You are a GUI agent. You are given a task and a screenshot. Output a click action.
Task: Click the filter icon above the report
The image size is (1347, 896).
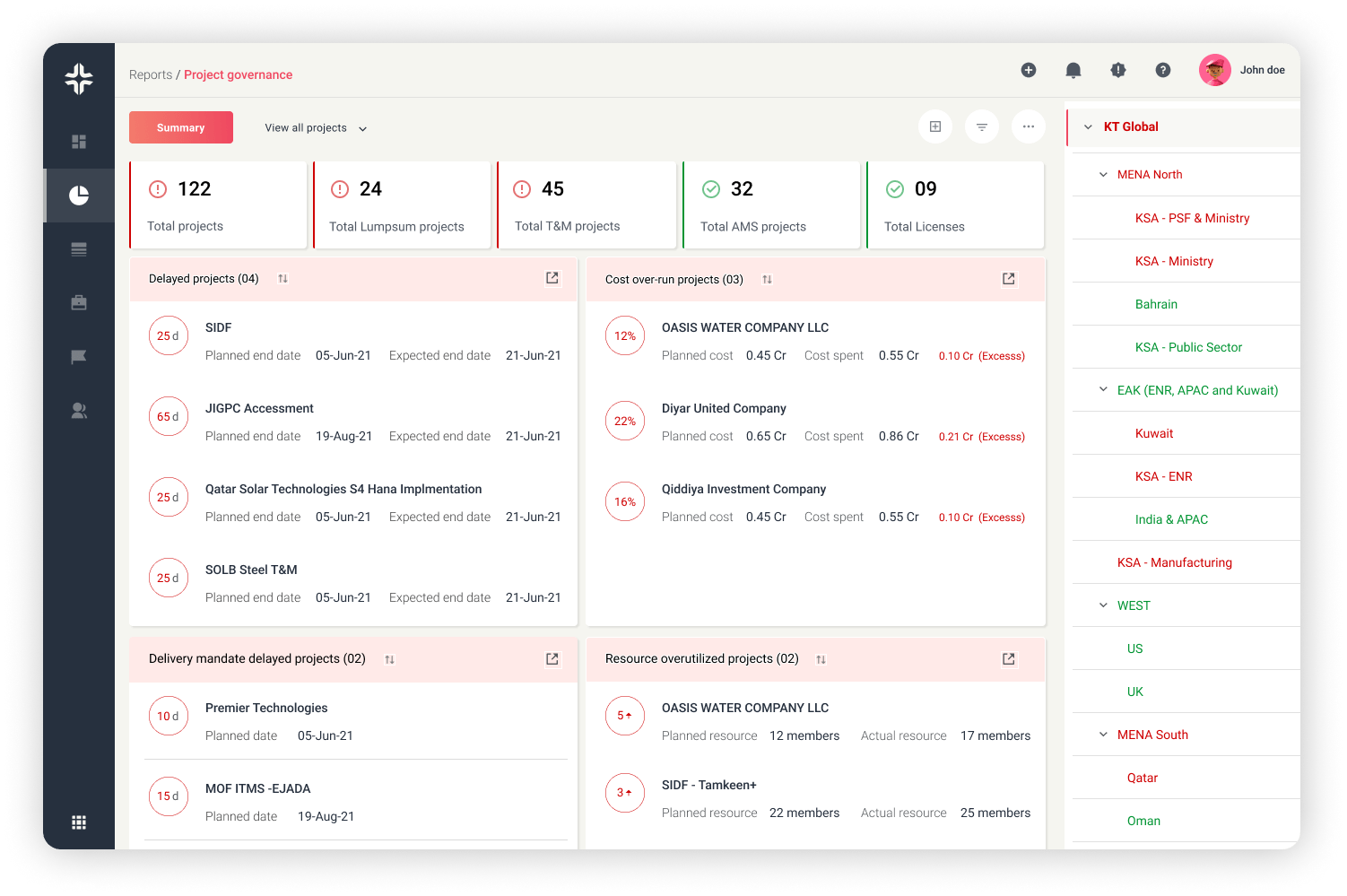982,126
